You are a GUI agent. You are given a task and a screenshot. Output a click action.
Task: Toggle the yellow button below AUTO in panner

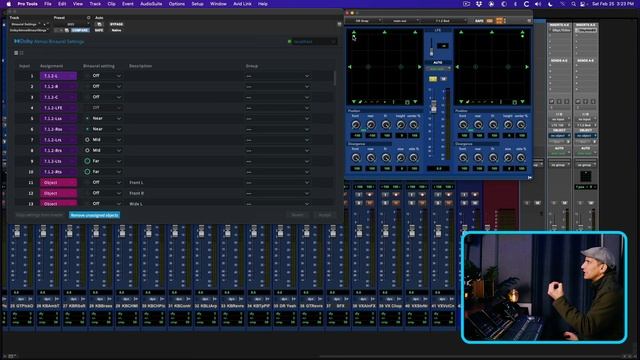point(433,79)
